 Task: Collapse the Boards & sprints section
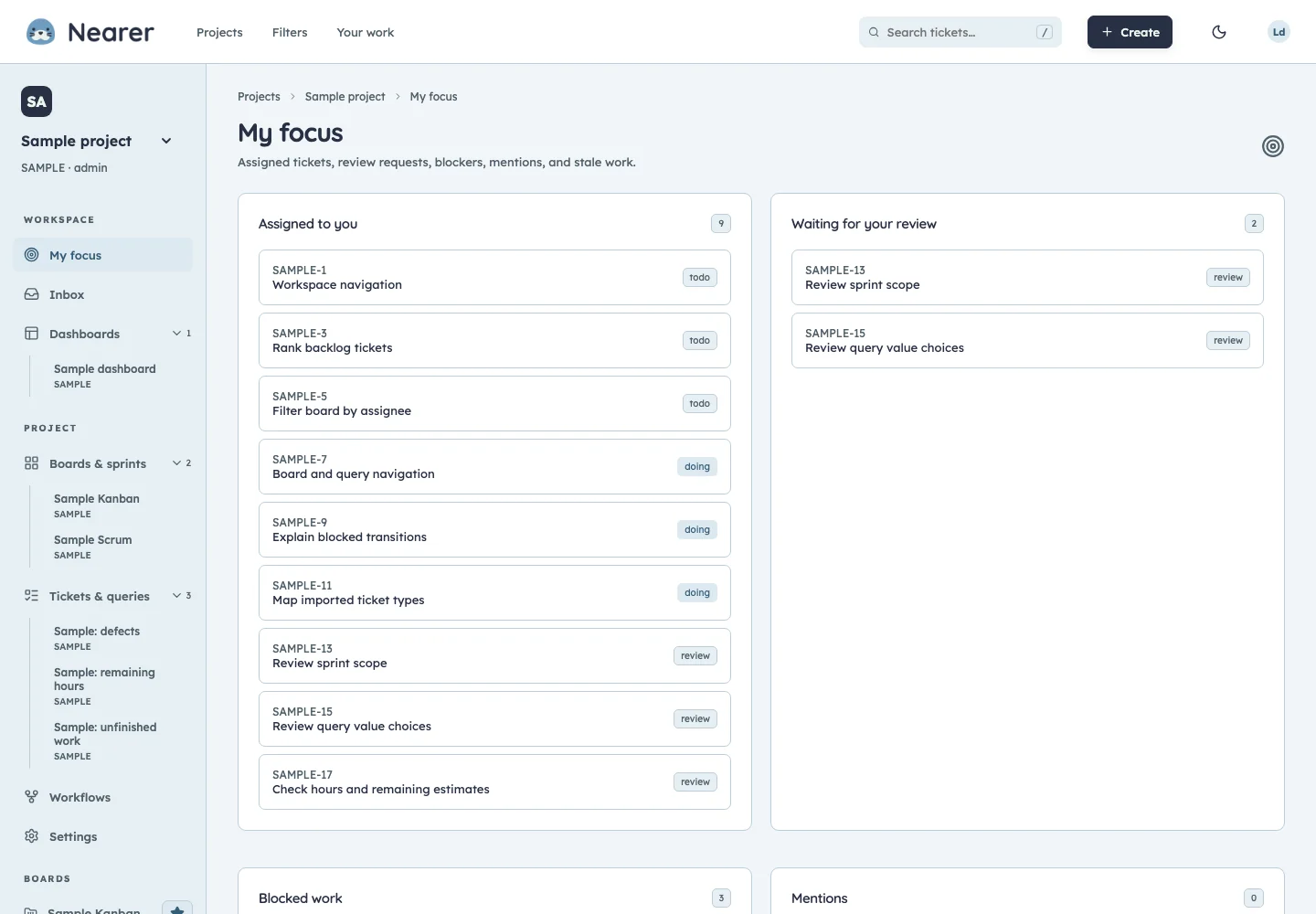click(182, 463)
